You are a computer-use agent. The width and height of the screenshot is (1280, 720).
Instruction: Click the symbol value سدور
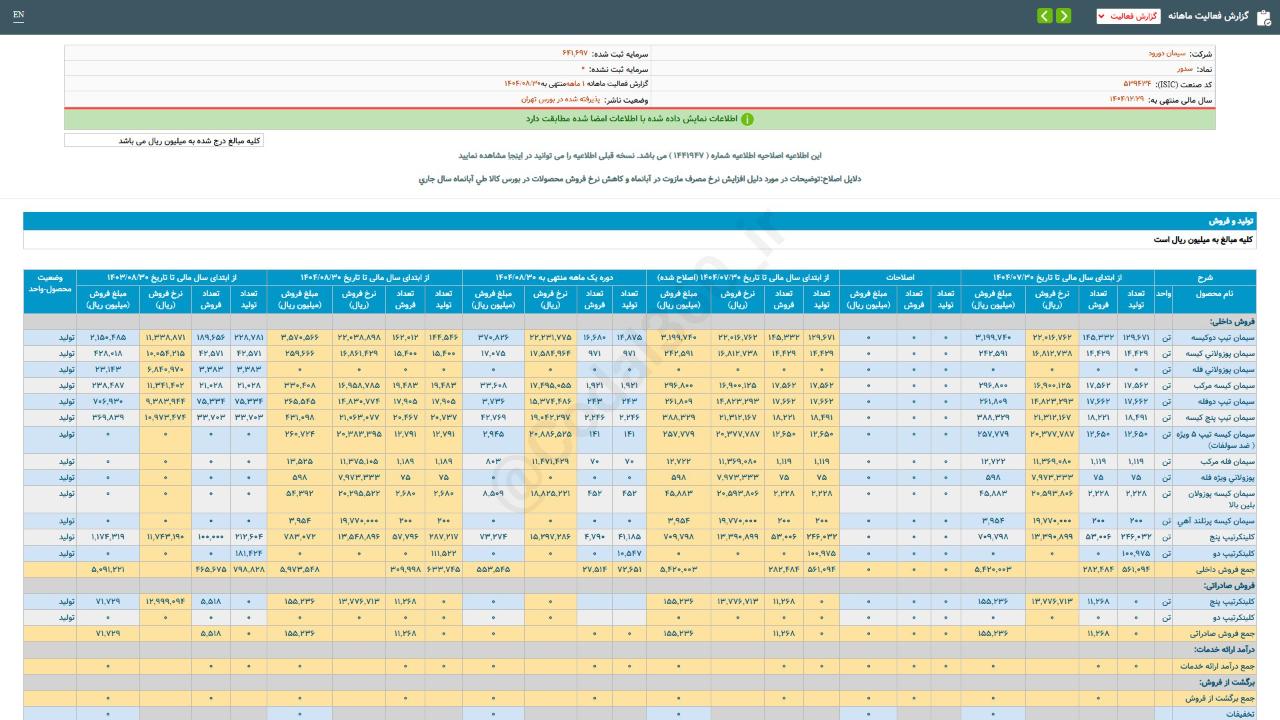coord(1178,69)
